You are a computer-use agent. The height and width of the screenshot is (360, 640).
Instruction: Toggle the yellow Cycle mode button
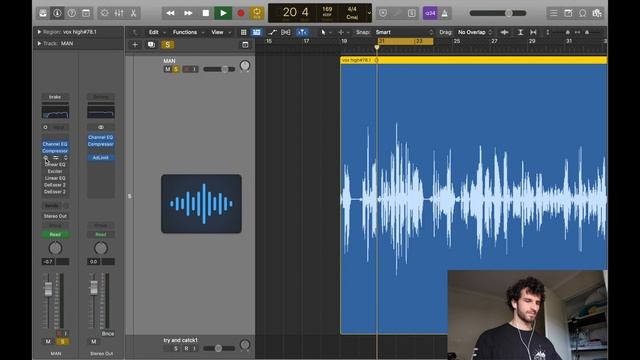point(257,13)
